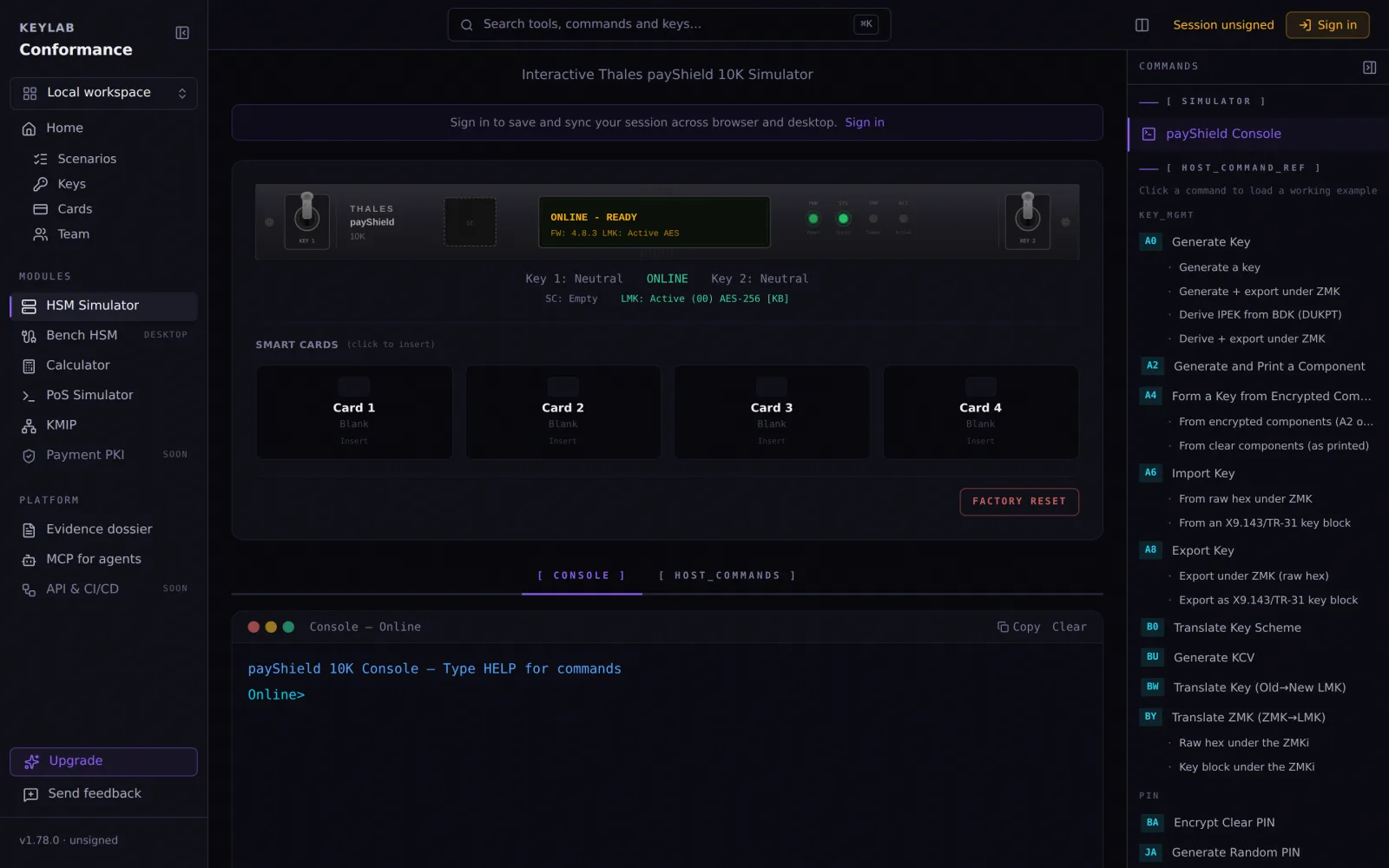
Task: Open MCP for agents
Action: 103,559
